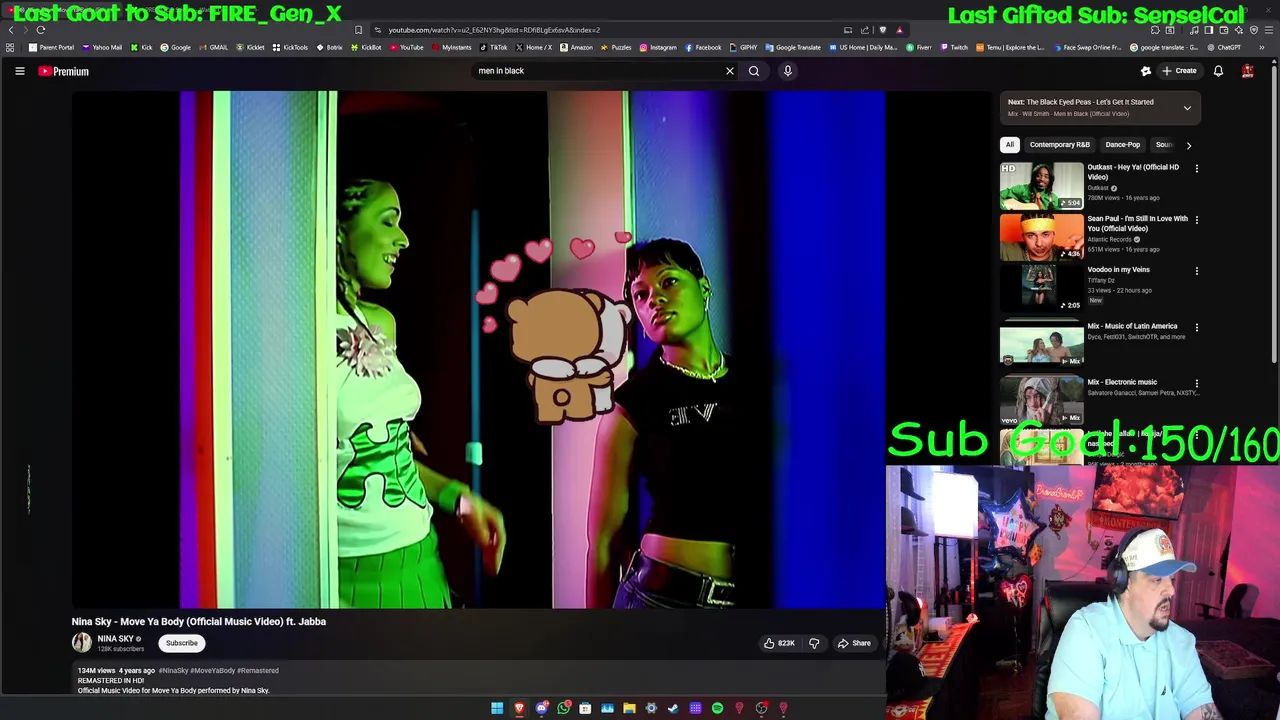The height and width of the screenshot is (720, 1280).
Task: Expand the Next up playlist panel
Action: [1187, 108]
